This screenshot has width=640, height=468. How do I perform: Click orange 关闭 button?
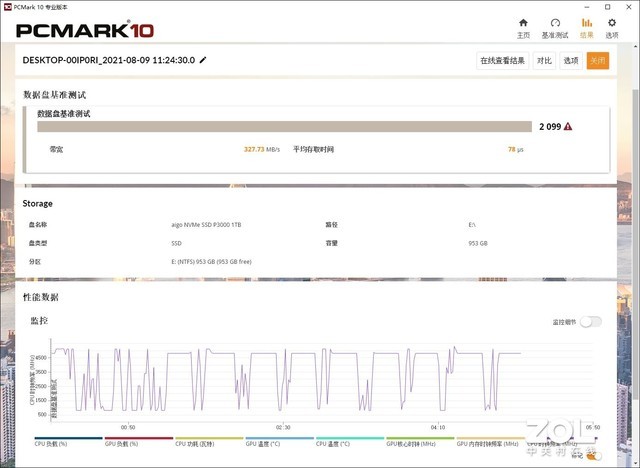click(598, 61)
